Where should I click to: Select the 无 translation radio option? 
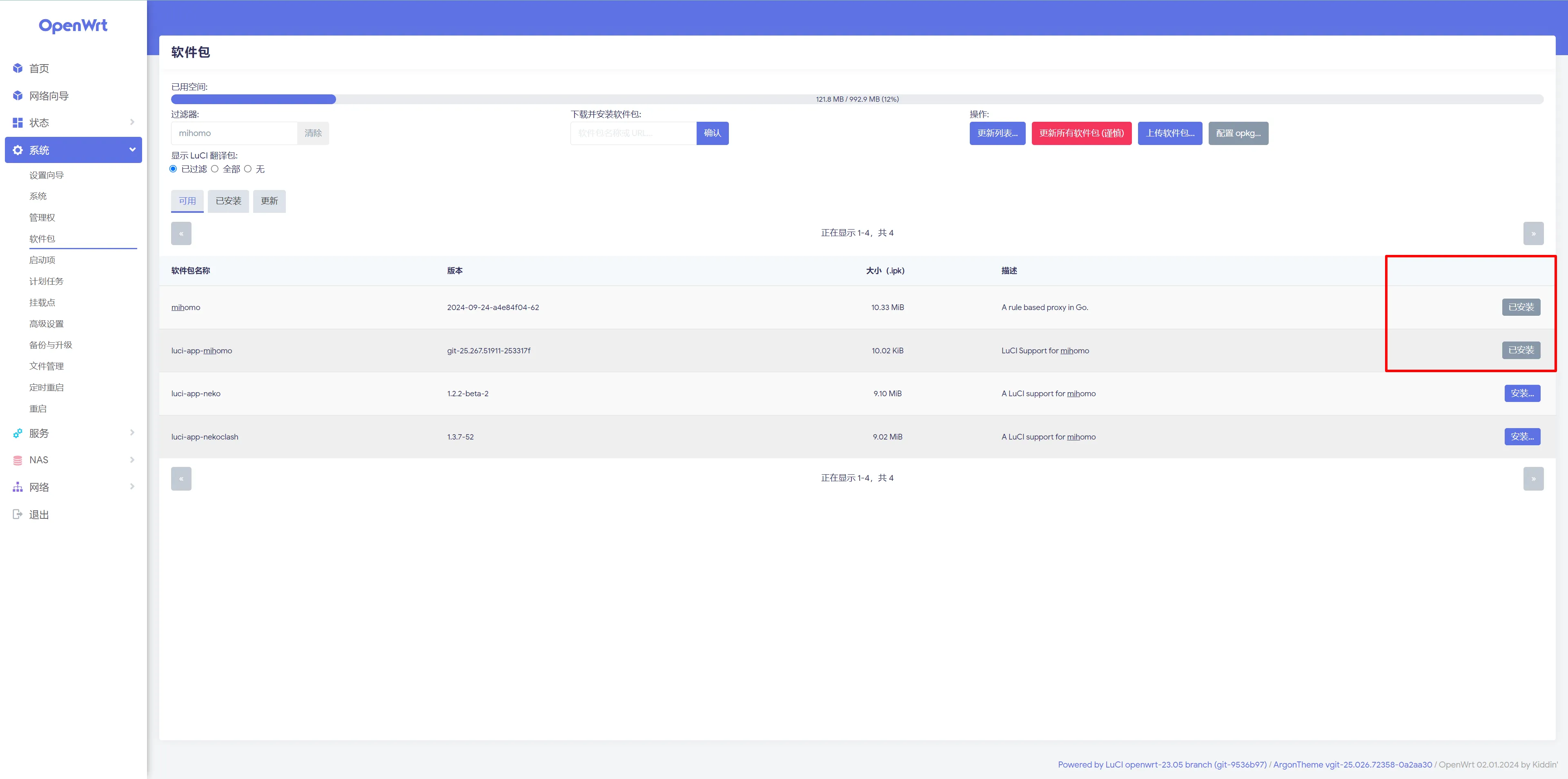click(x=248, y=169)
